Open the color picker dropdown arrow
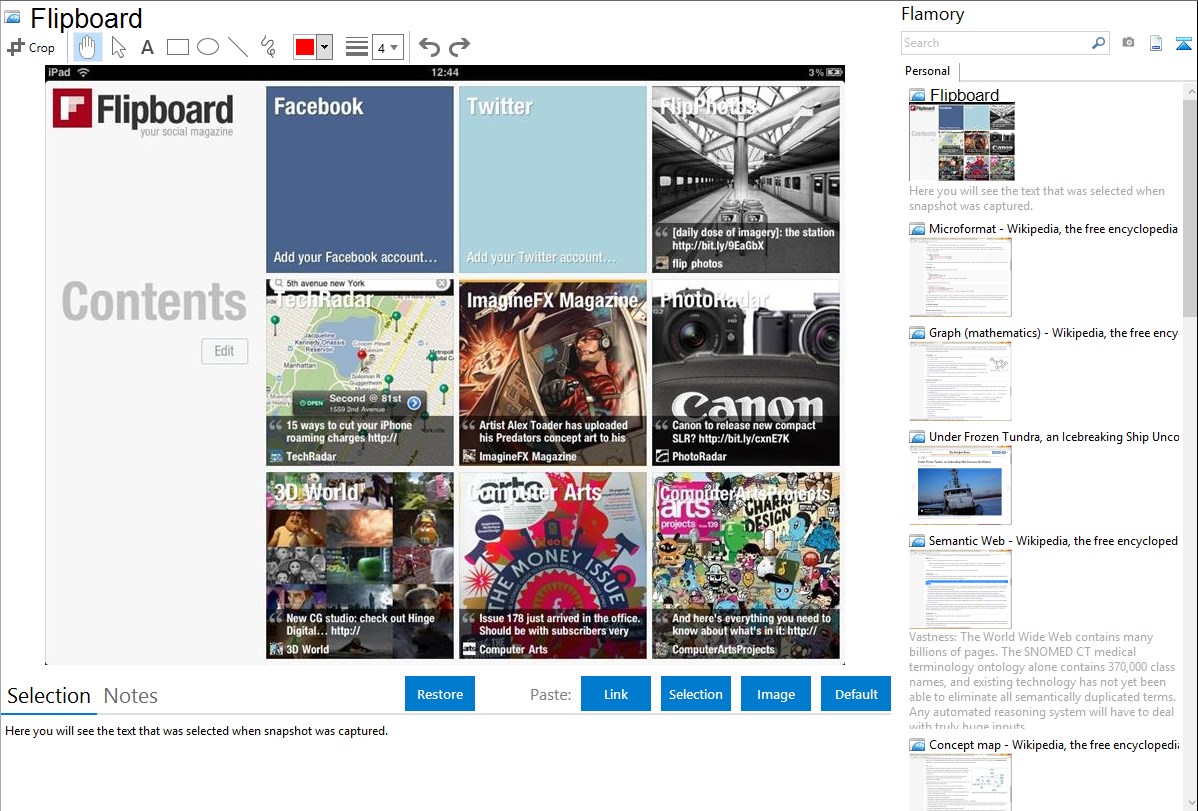The image size is (1198, 811). click(x=325, y=47)
